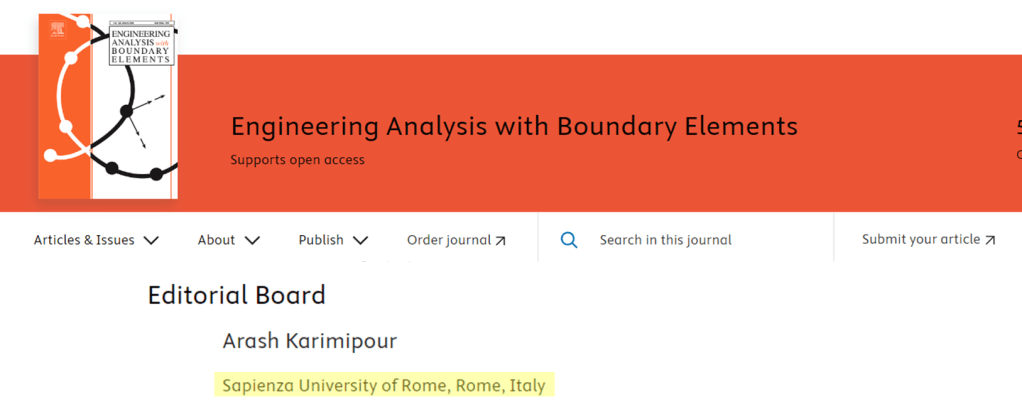Click the Submit your article link
Image resolution: width=1022 pixels, height=404 pixels.
coord(920,240)
